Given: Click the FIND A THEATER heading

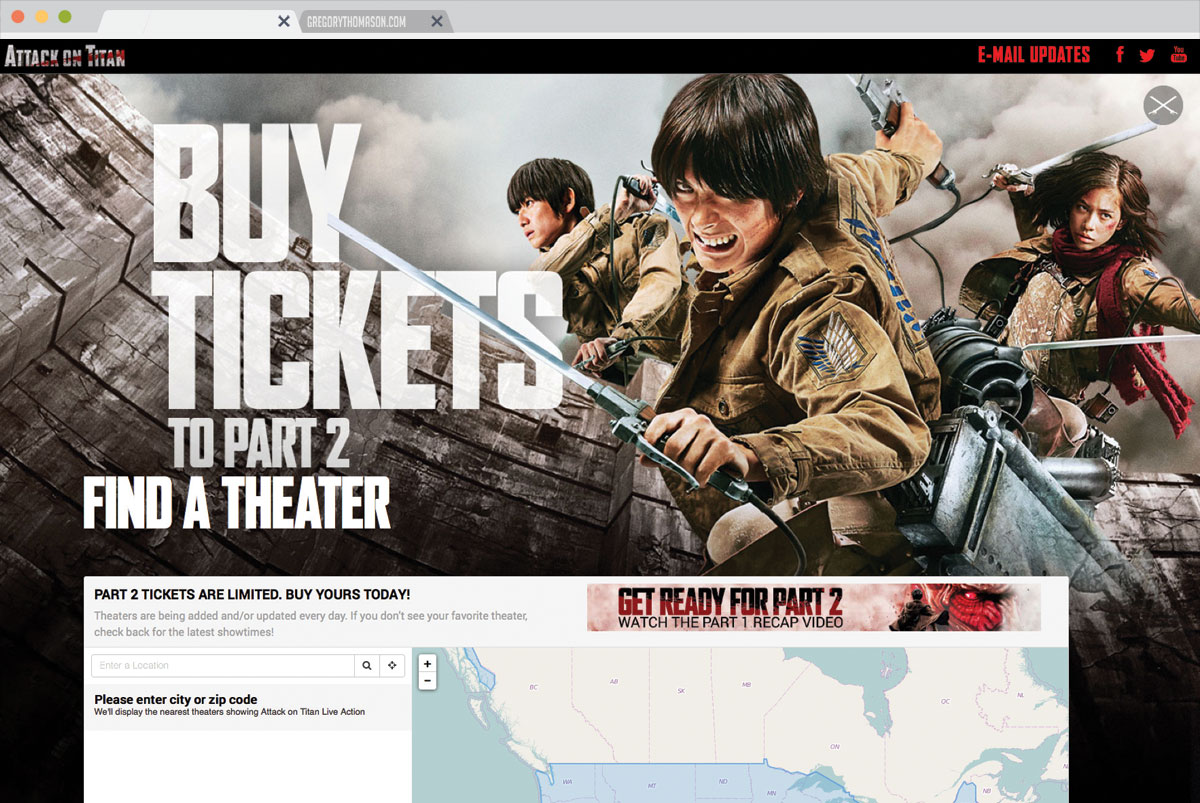Looking at the screenshot, I should click(x=236, y=503).
